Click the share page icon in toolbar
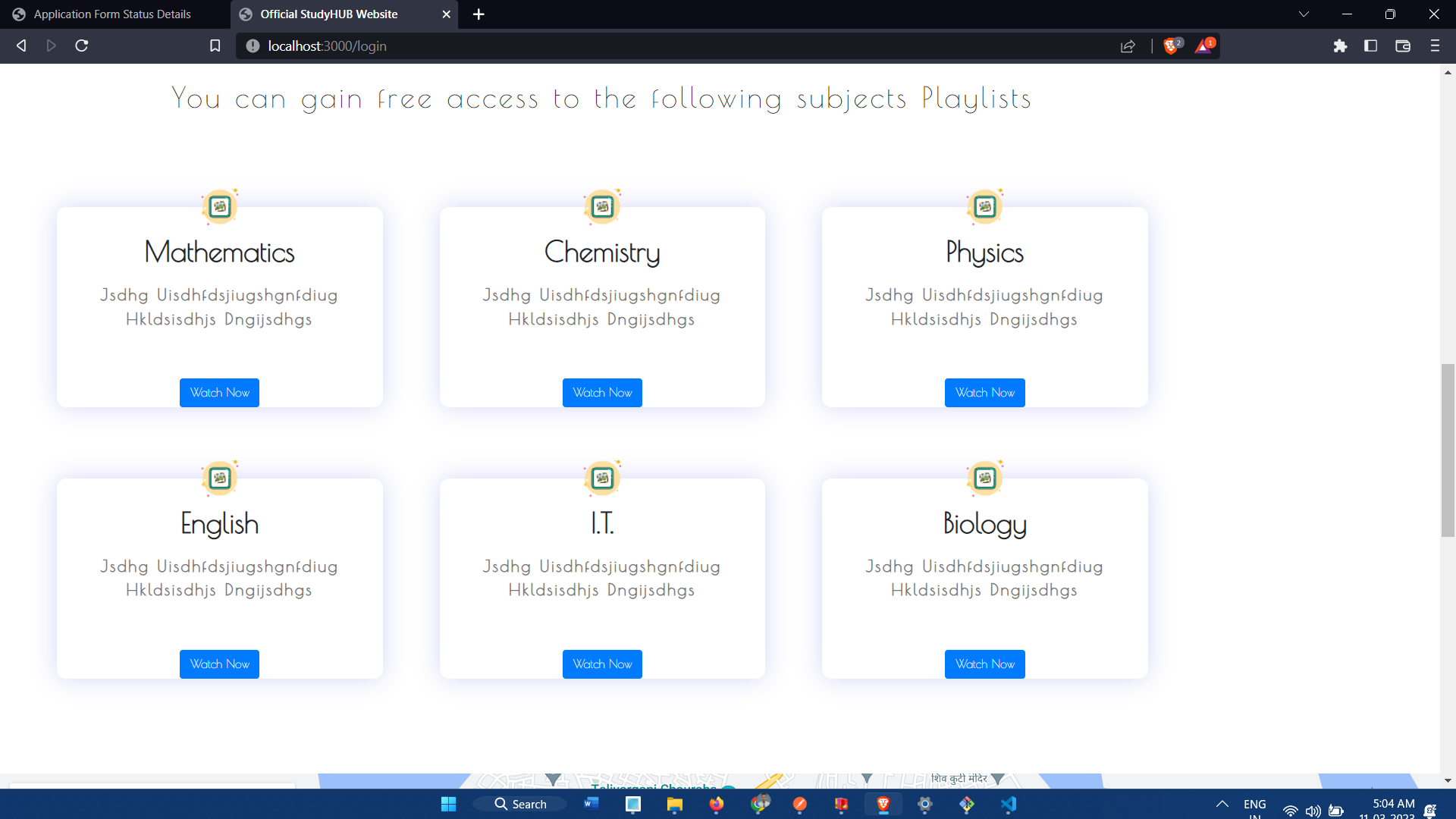 1128,45
